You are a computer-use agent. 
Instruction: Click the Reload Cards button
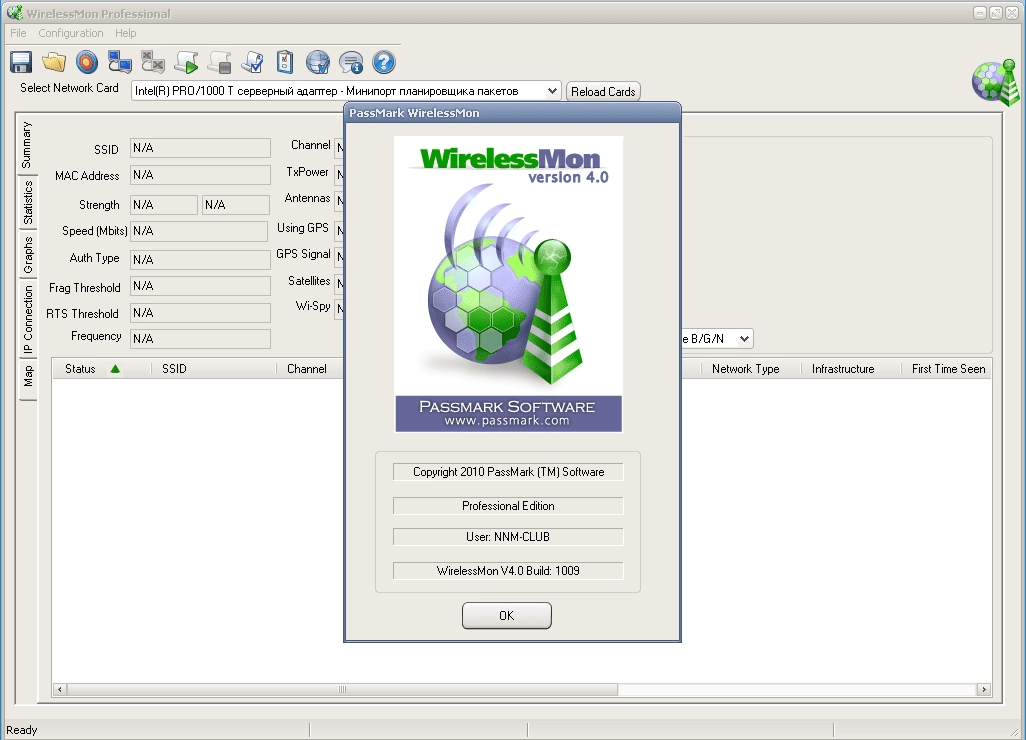coord(603,92)
